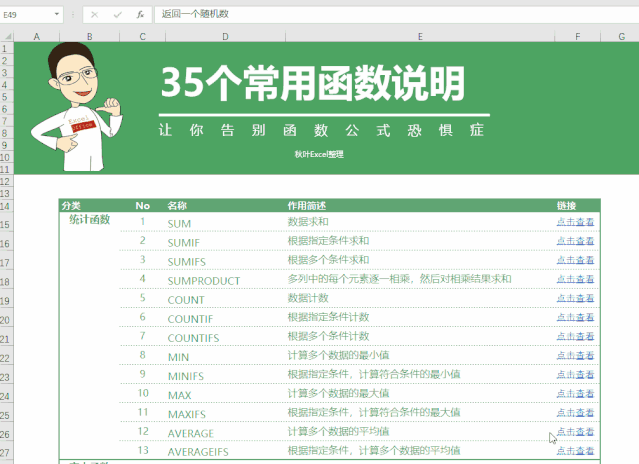Click the 秋叶Excel整理 caption text

pos(319,154)
